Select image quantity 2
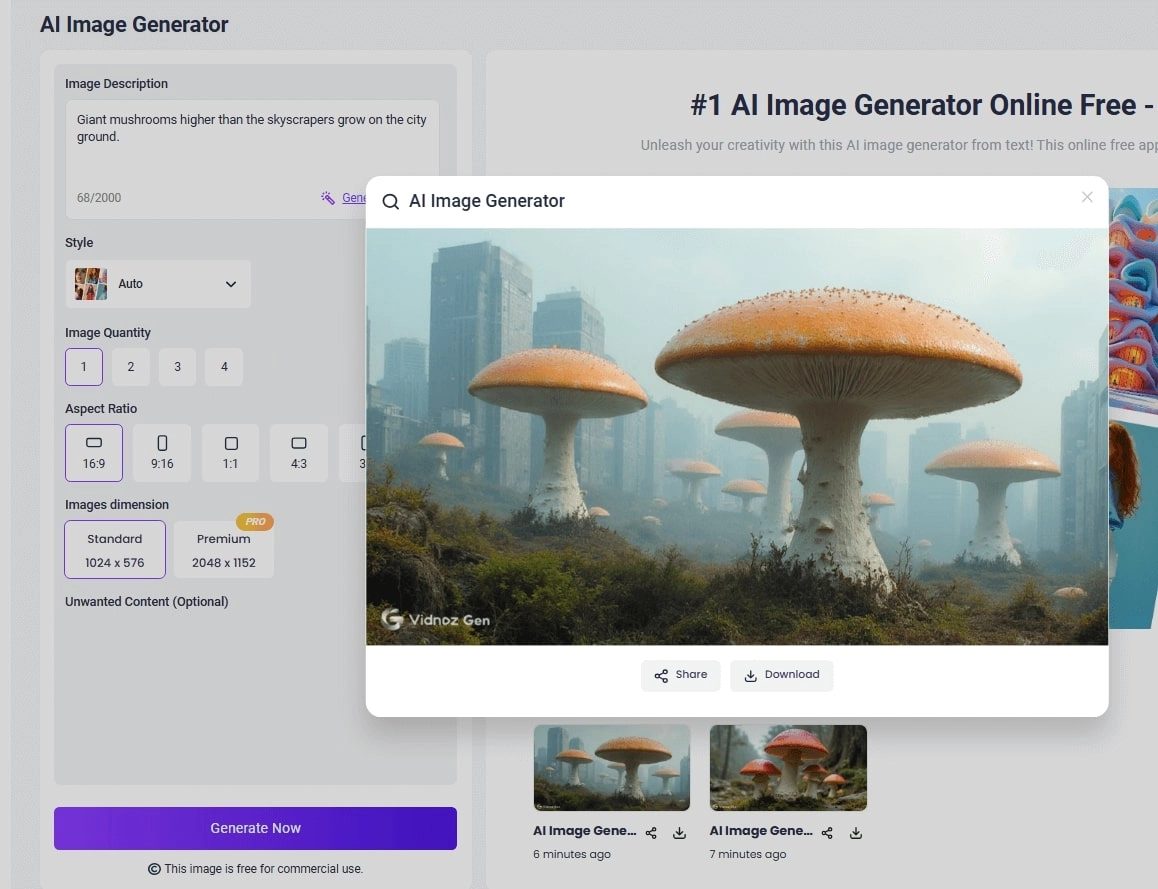1158x889 pixels. [130, 367]
